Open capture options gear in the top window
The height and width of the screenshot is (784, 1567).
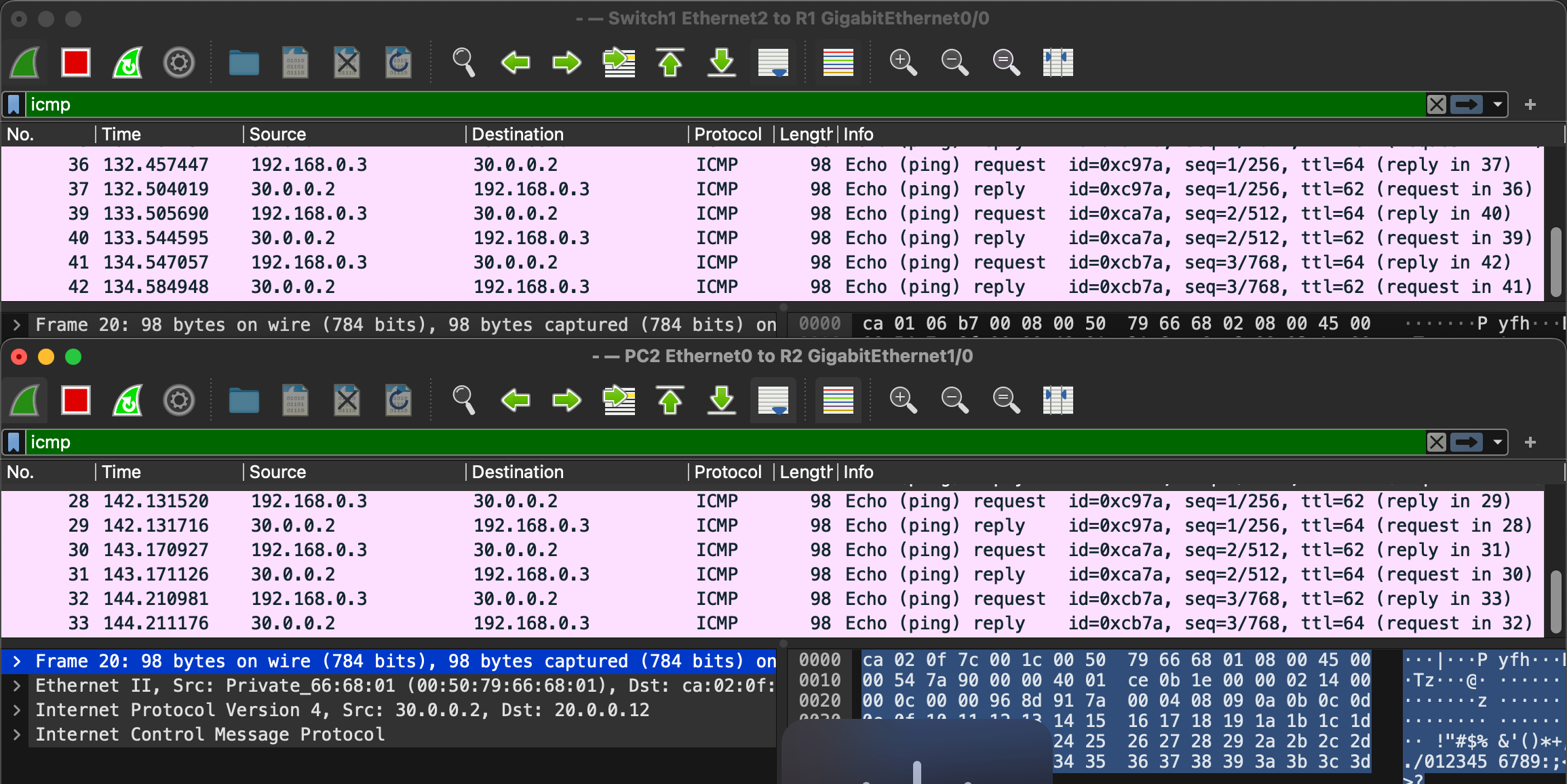[179, 63]
